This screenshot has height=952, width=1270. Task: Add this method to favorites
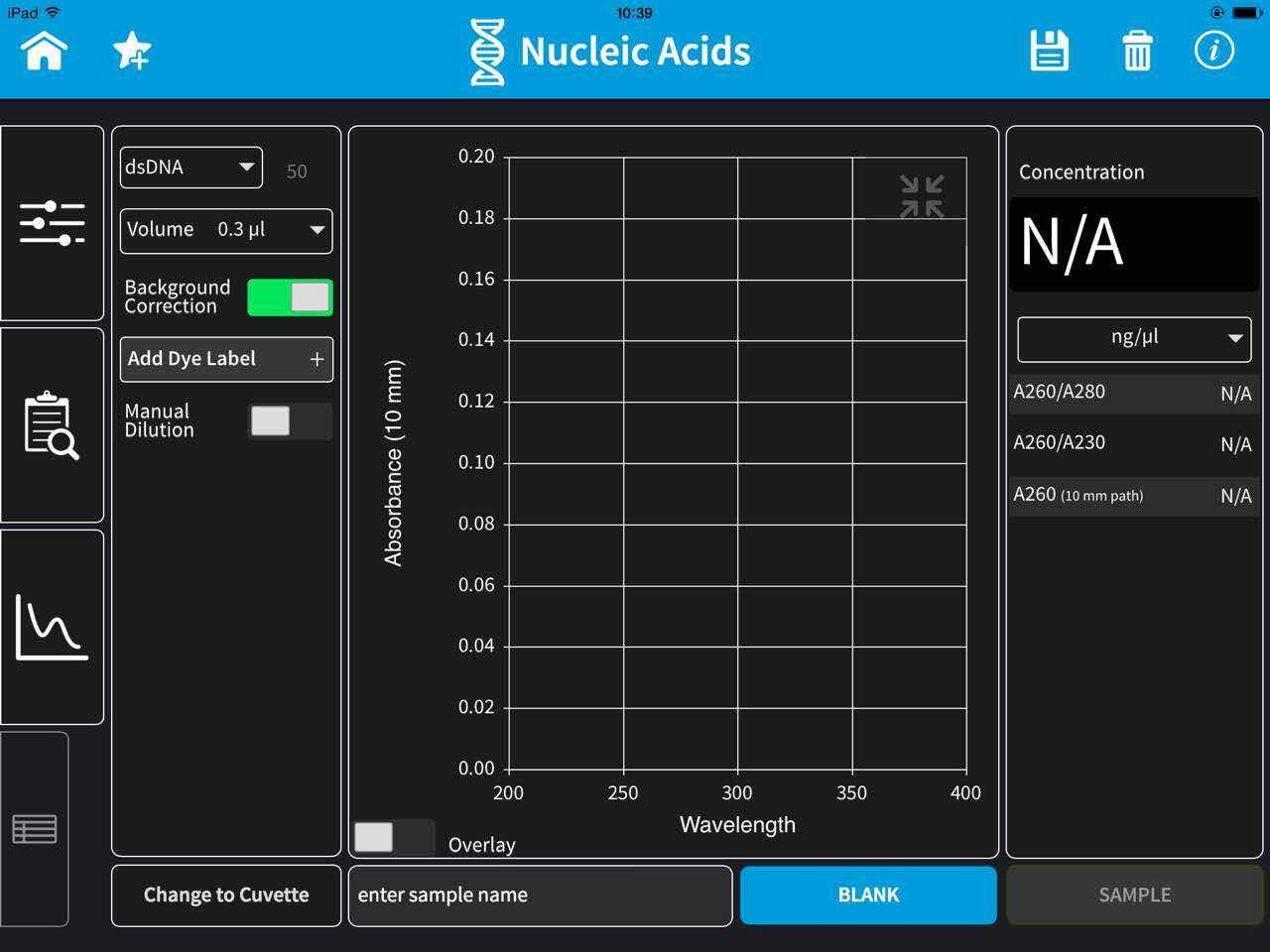click(131, 51)
